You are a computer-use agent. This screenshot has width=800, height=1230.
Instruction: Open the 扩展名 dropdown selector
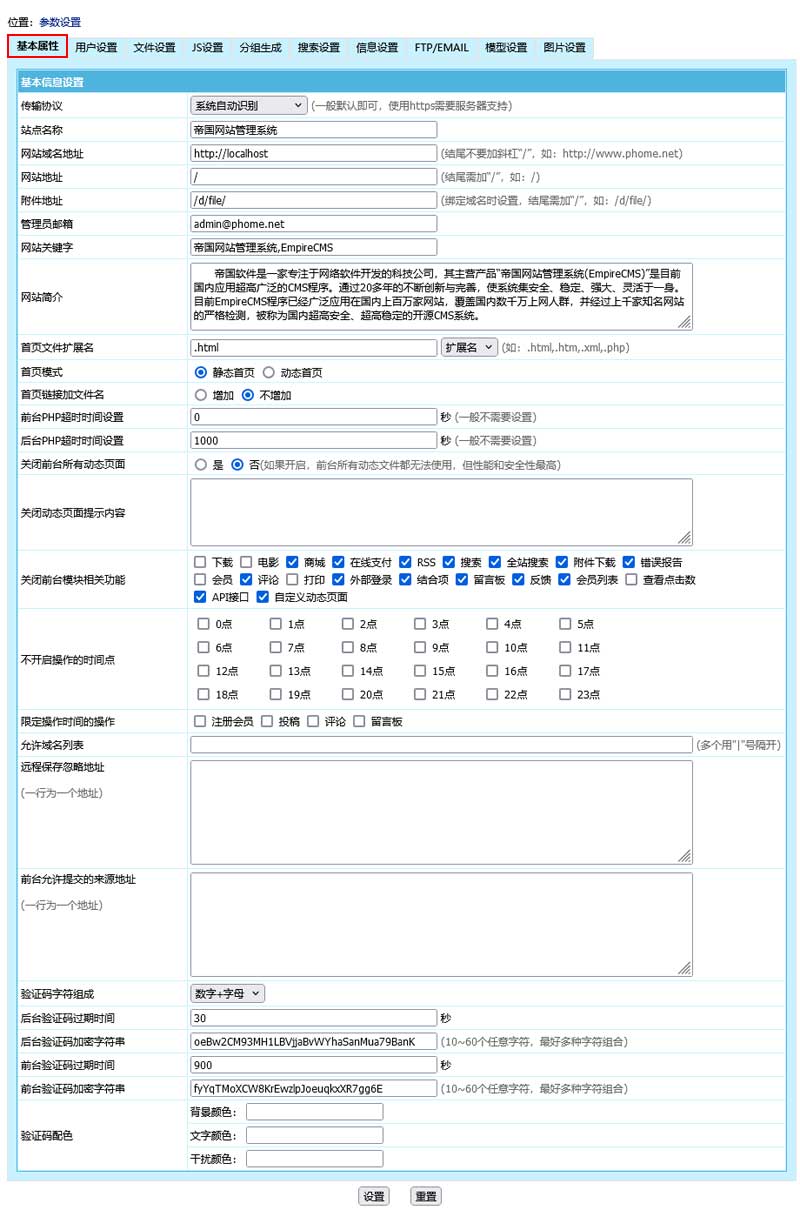[x=469, y=347]
